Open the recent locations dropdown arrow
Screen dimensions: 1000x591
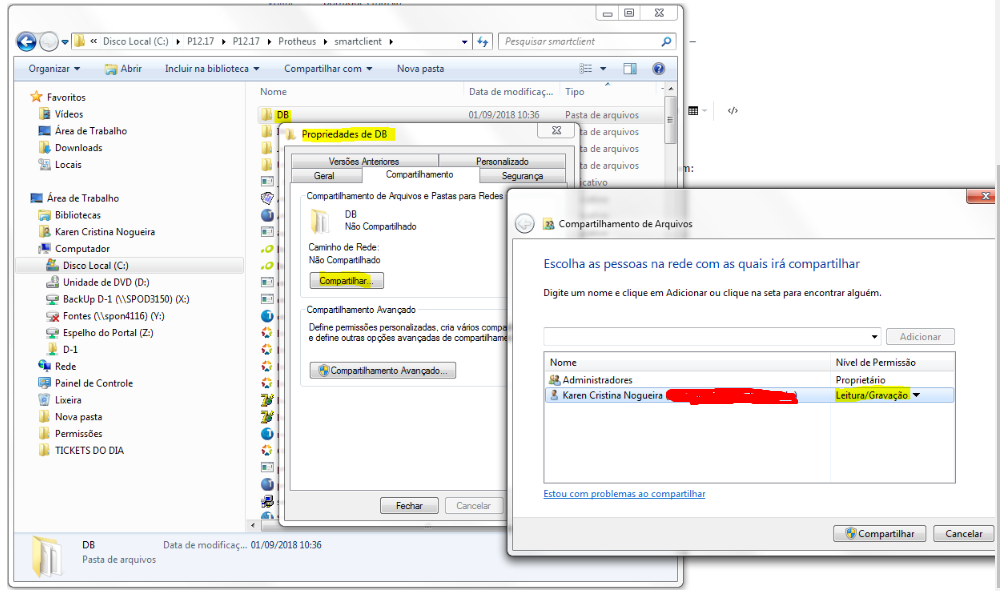(65, 43)
